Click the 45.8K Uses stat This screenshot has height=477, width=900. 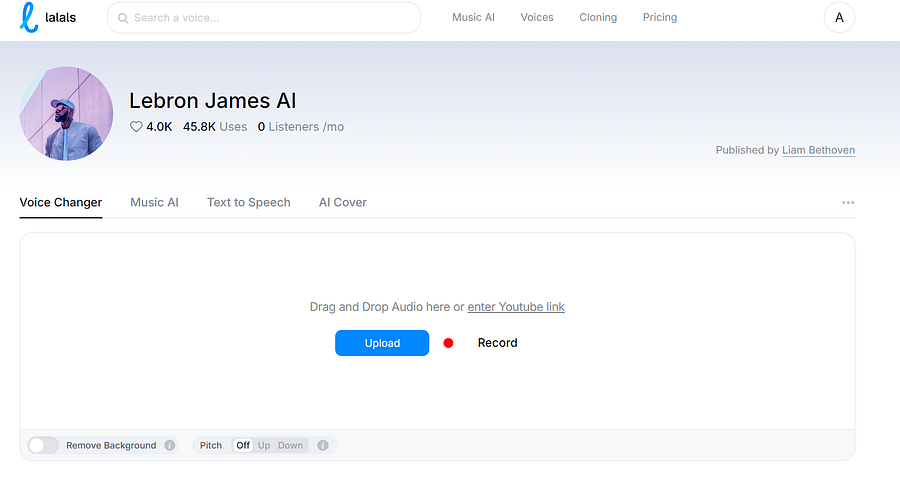coord(215,127)
